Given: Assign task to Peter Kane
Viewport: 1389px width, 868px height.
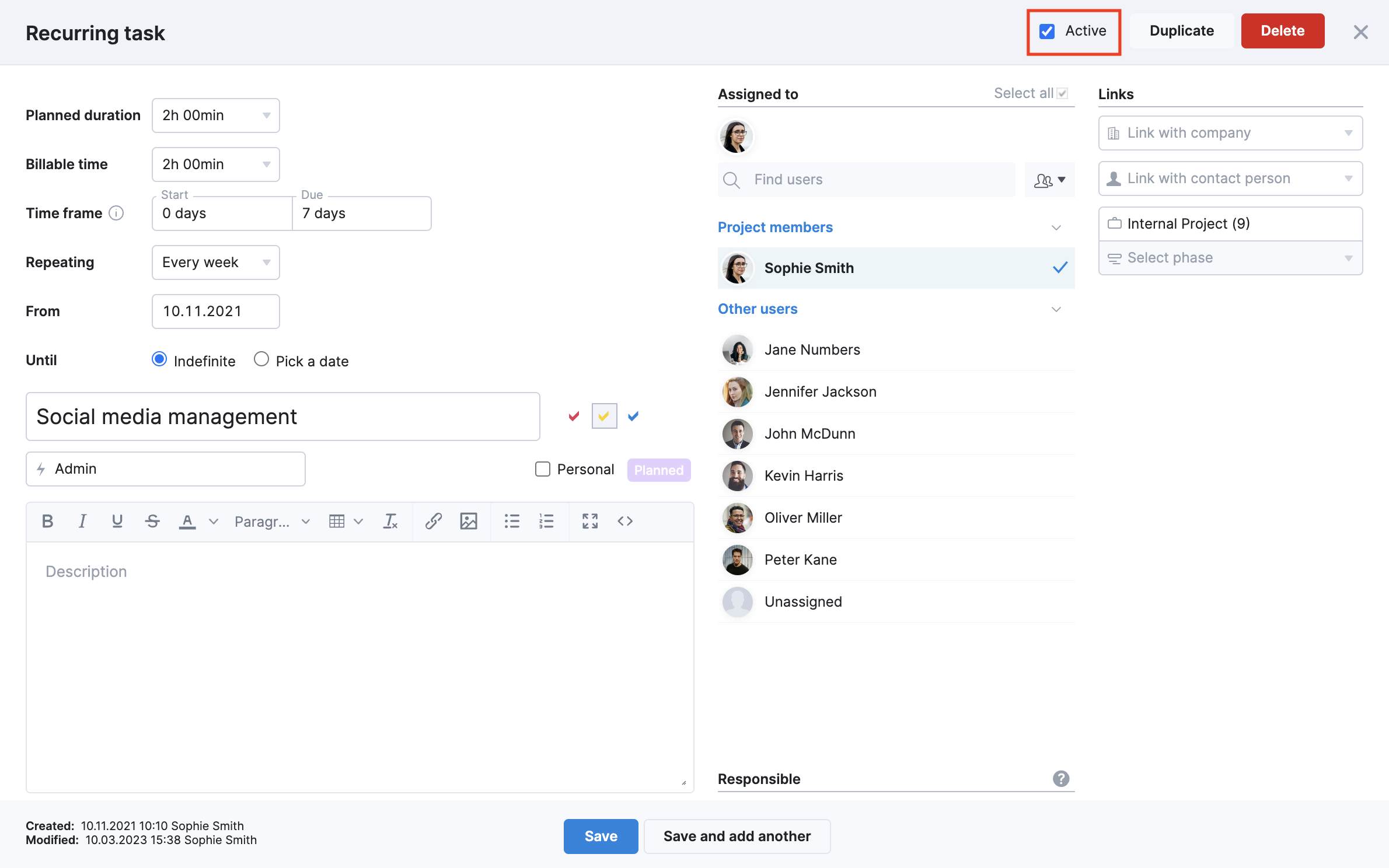Looking at the screenshot, I should click(896, 560).
